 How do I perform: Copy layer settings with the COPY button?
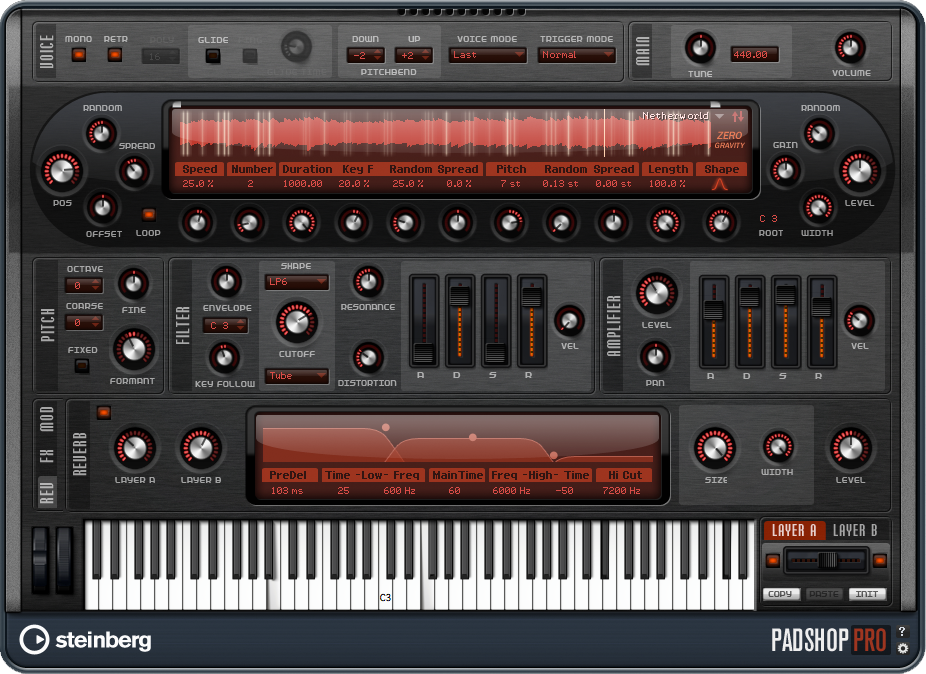point(780,594)
